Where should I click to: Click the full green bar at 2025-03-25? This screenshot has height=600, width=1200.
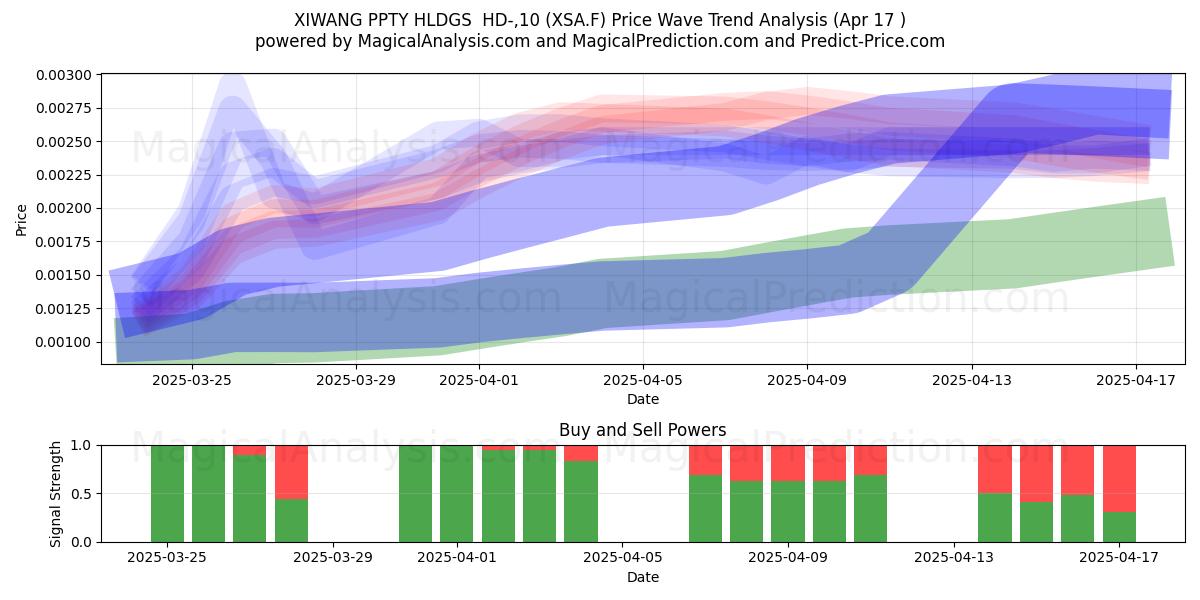coord(167,494)
